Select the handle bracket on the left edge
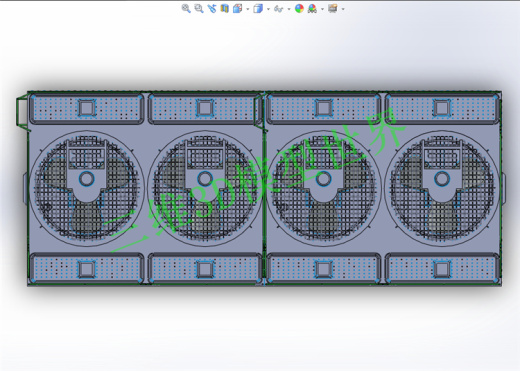Screen dimensions: 520x371 click(21, 110)
